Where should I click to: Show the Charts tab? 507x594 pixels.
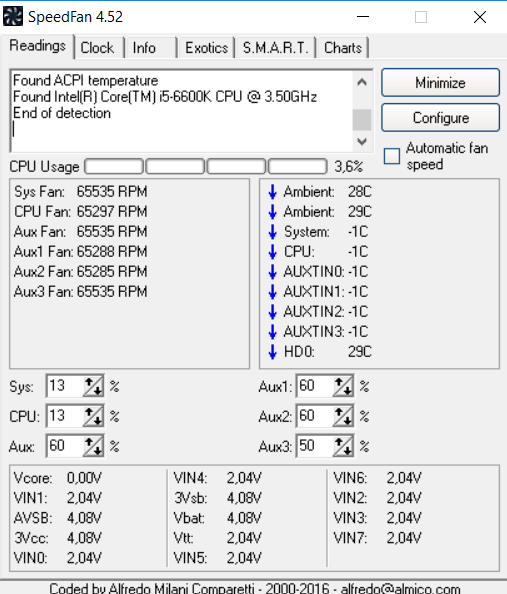coord(343,48)
